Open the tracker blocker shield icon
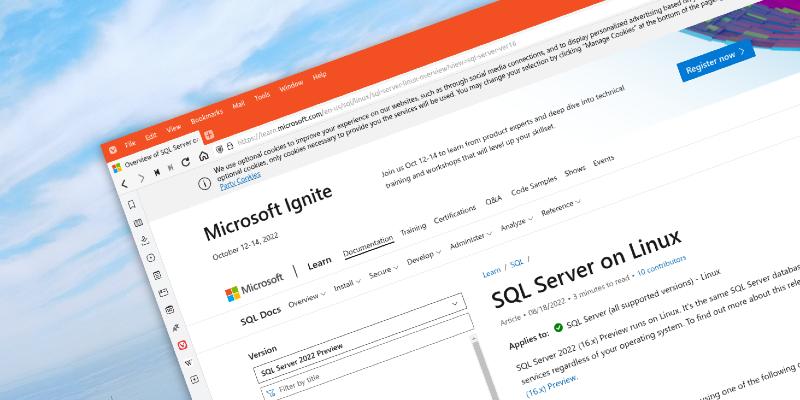Image resolution: width=800 pixels, height=400 pixels. point(219,149)
